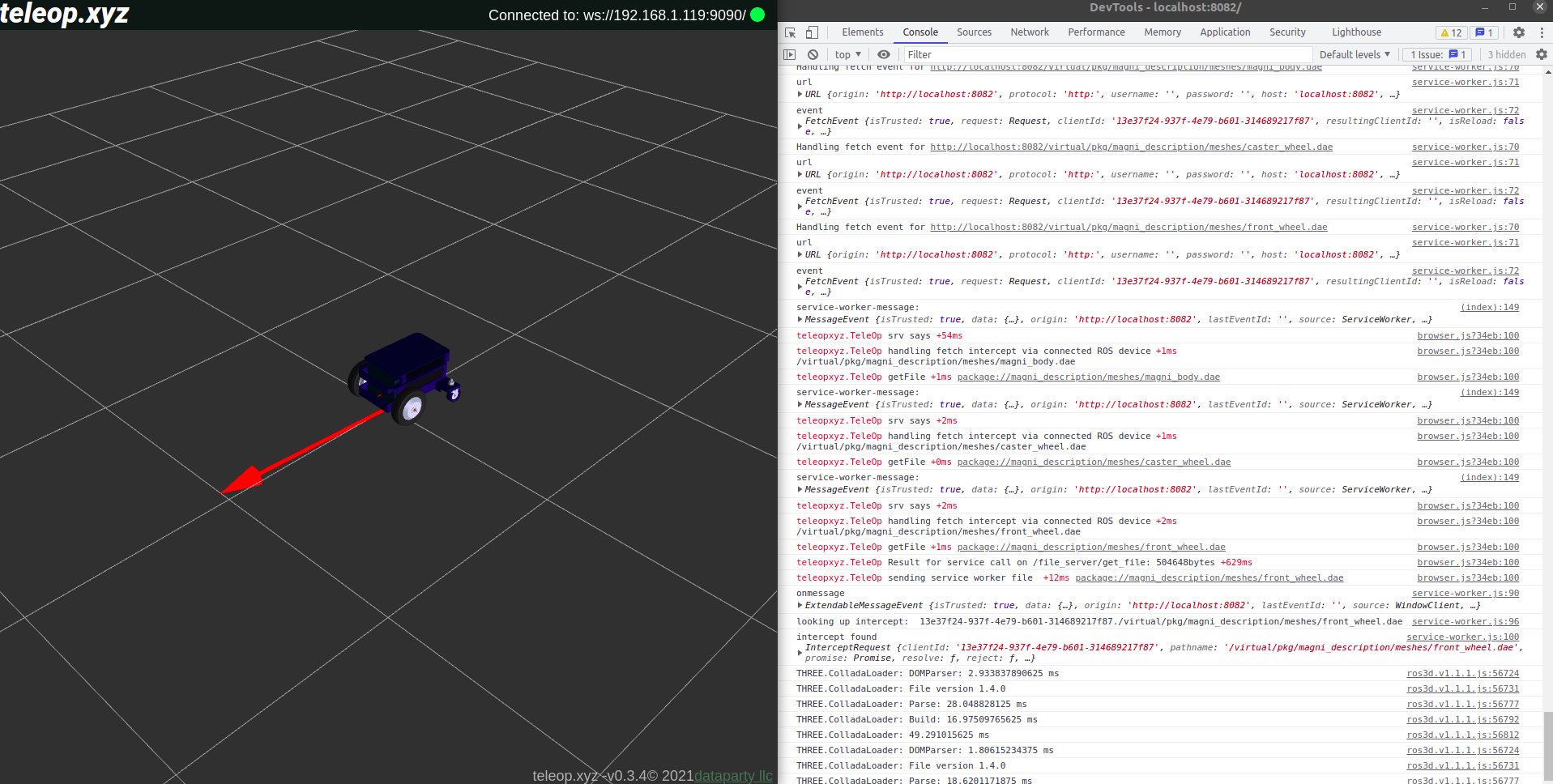Viewport: 1553px width, 784px height.
Task: Toggle the device toolbar icon
Action: [810, 32]
